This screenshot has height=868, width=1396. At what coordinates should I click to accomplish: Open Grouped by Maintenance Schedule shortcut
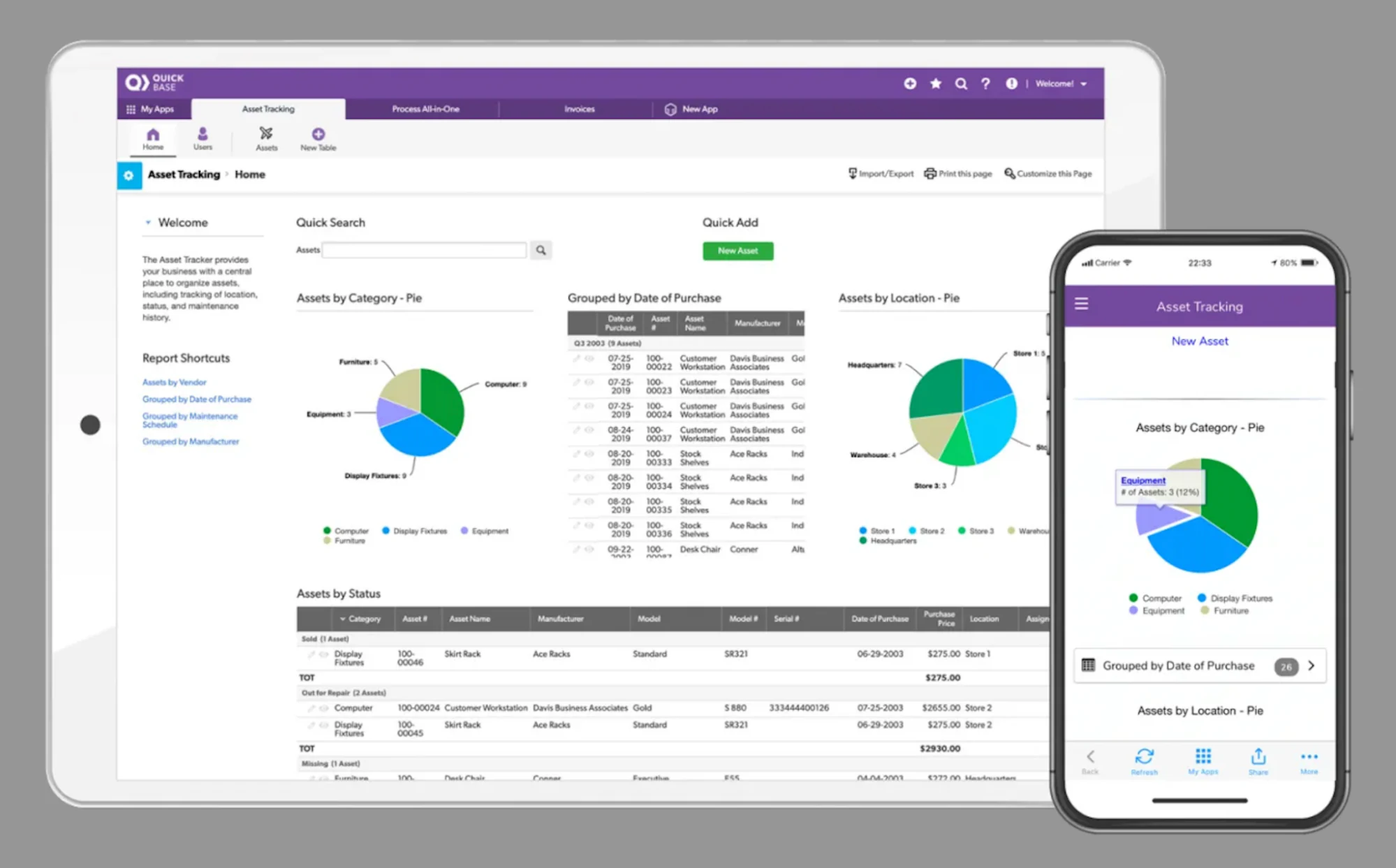[x=190, y=420]
